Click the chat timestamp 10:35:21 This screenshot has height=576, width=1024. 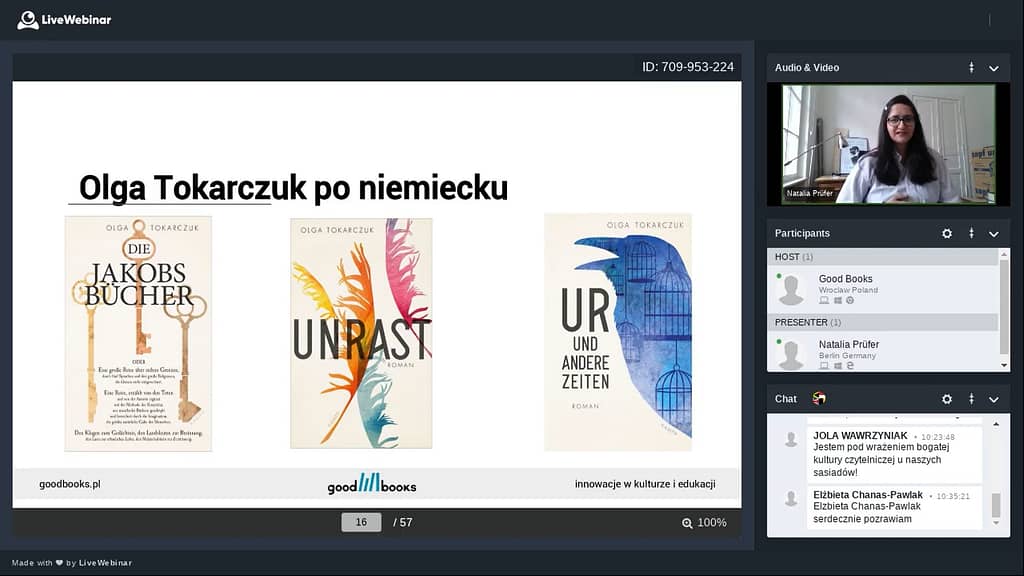coord(953,496)
